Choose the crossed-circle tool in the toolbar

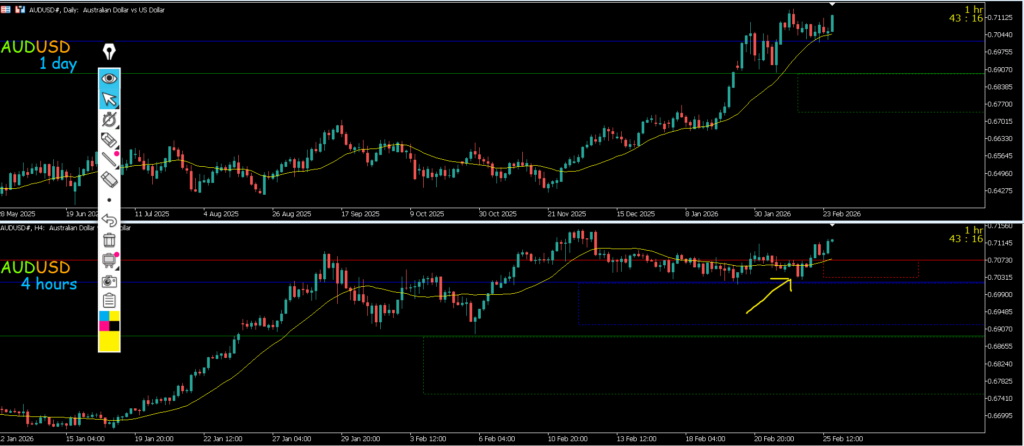click(x=109, y=120)
